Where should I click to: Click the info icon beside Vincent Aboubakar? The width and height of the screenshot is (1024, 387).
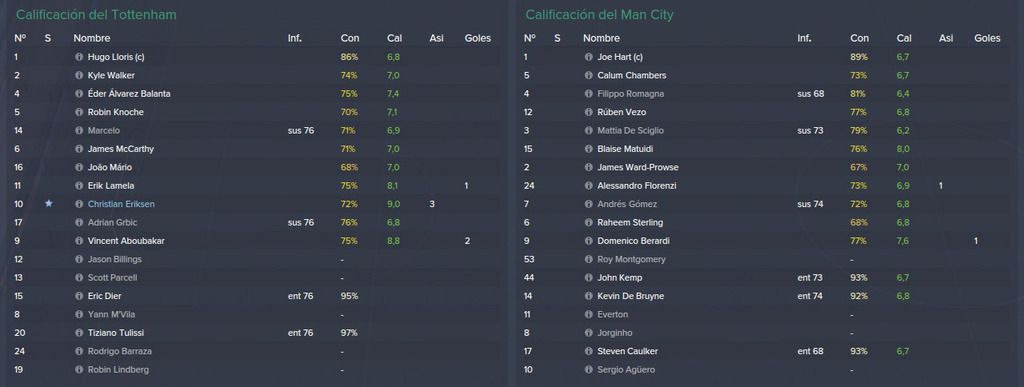[79, 241]
